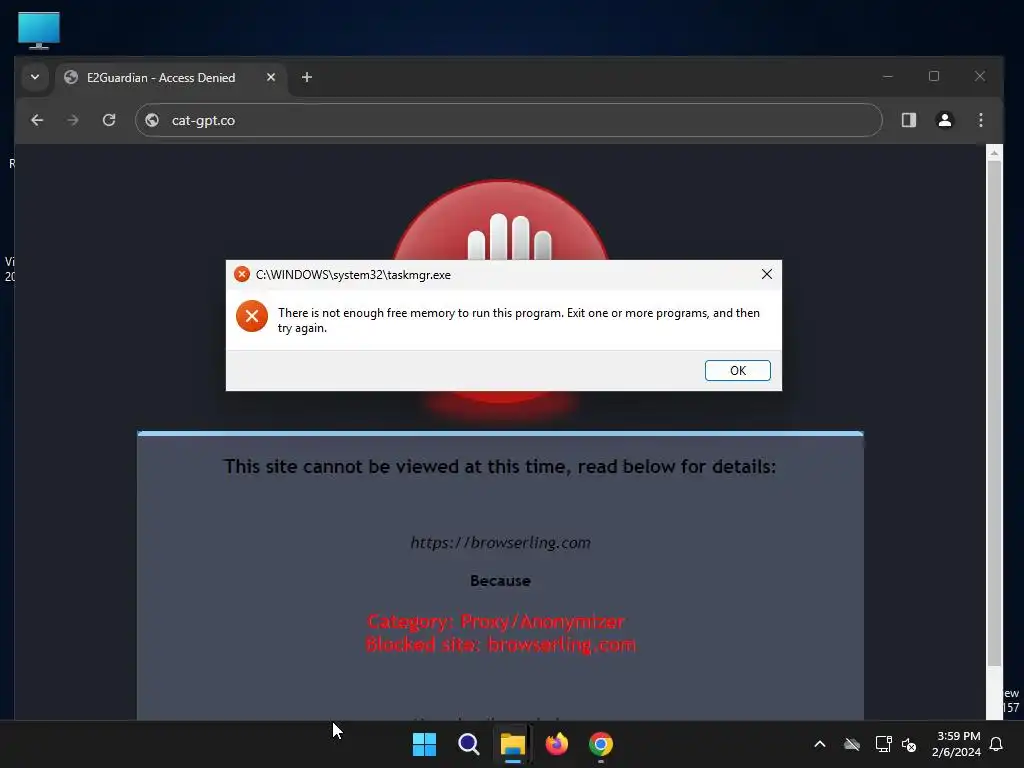Open the taskbar Search icon
1024x768 pixels.
pos(468,744)
